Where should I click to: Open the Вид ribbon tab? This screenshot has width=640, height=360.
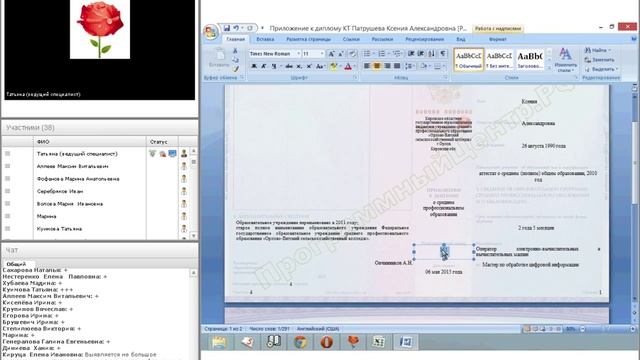[x=461, y=39]
